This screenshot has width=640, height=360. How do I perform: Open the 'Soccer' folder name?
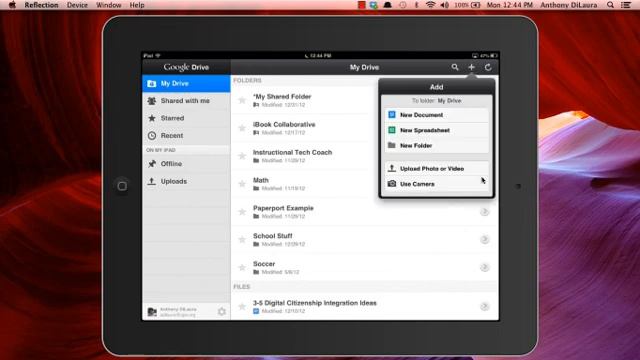click(264, 264)
